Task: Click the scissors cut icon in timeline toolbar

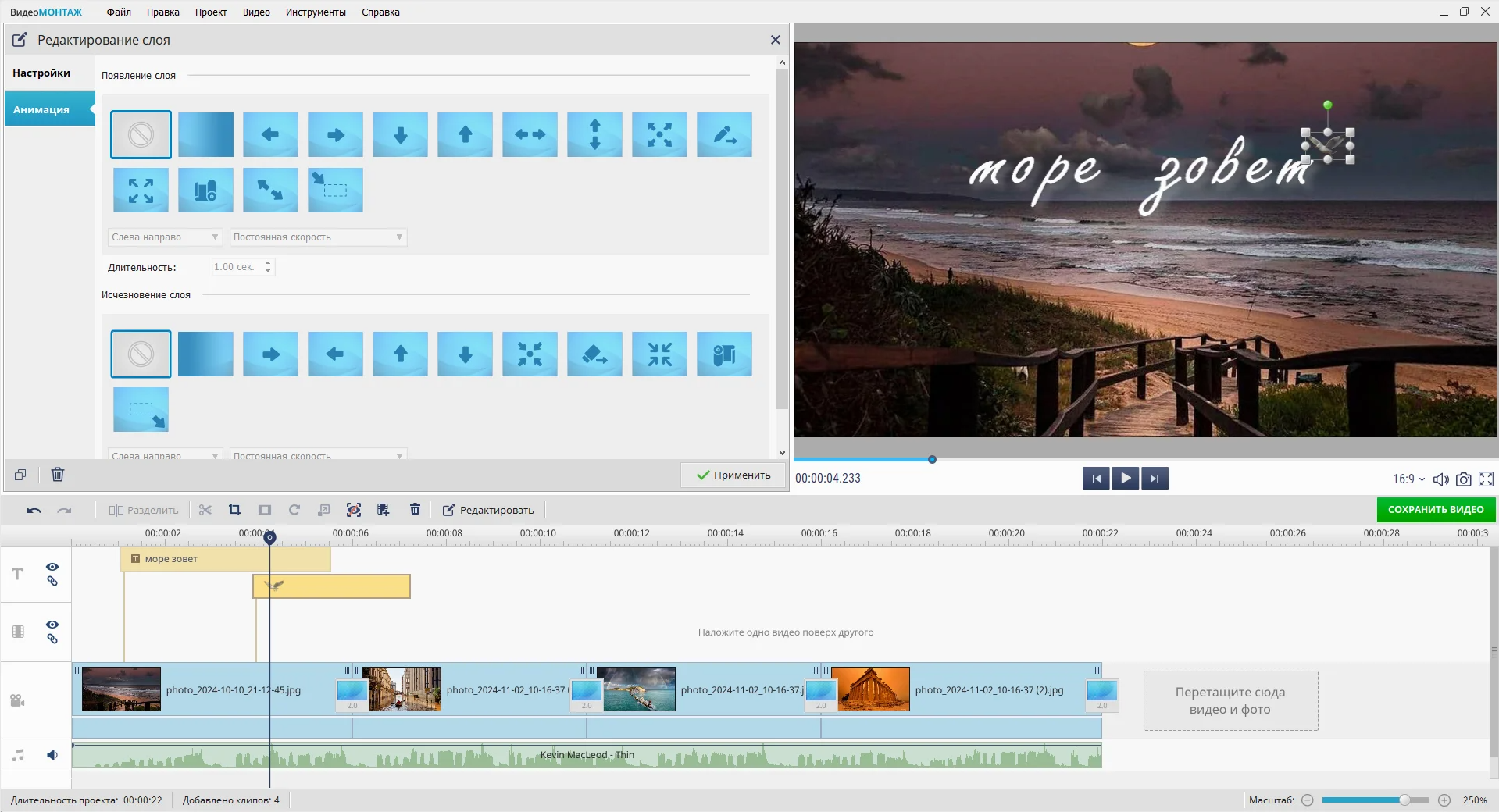Action: (x=205, y=510)
